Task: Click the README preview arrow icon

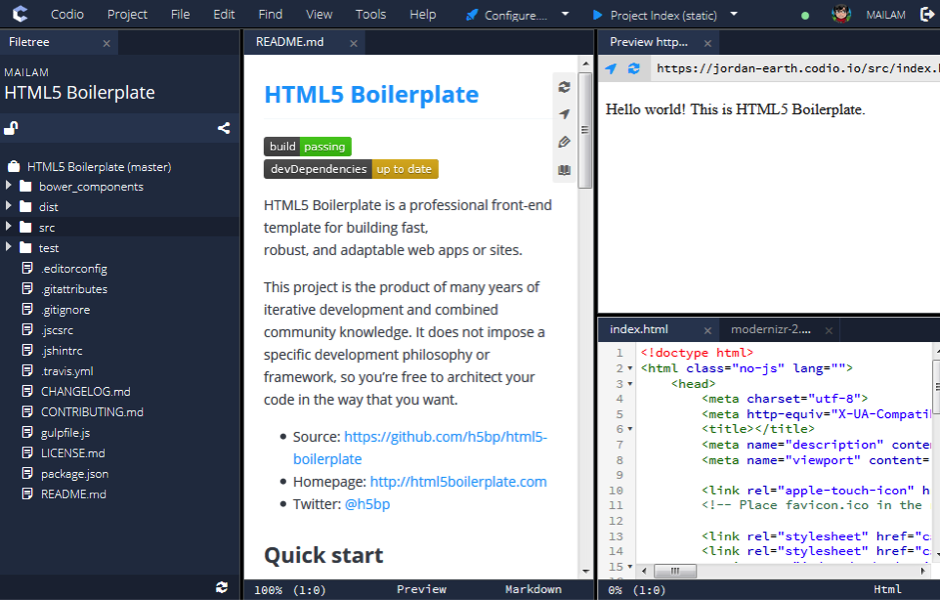Action: 564,114
